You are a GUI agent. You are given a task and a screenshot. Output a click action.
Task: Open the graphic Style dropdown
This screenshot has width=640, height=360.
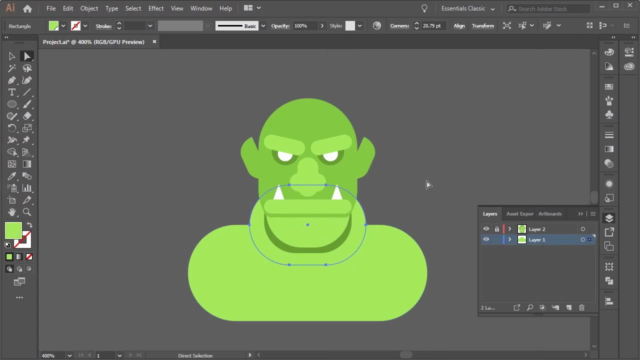coord(360,26)
